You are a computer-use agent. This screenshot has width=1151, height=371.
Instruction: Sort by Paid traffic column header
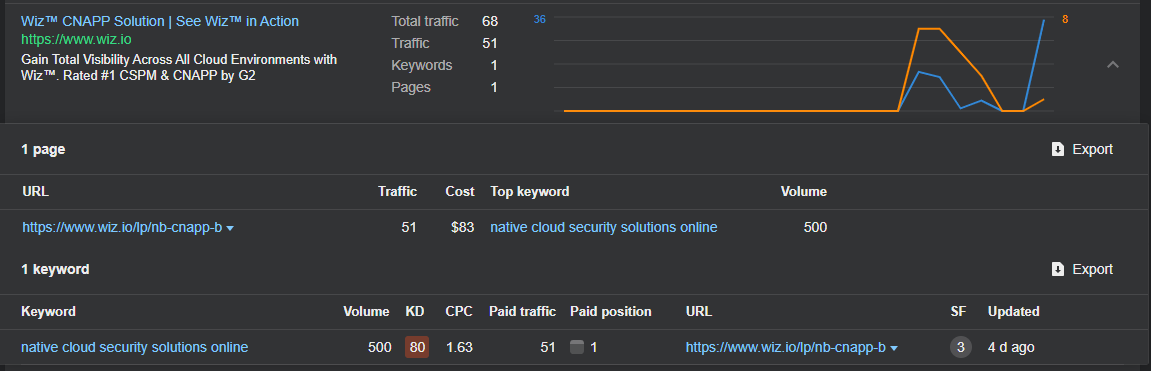point(523,311)
